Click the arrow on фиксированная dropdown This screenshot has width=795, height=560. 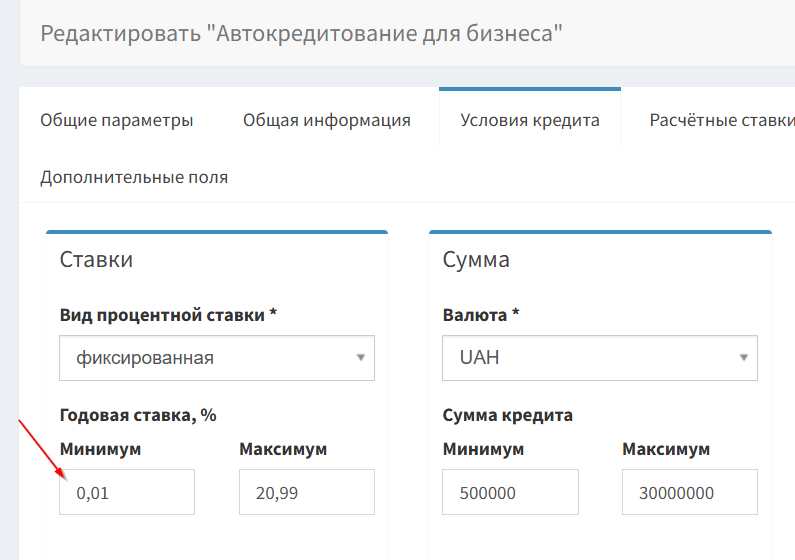click(x=360, y=358)
